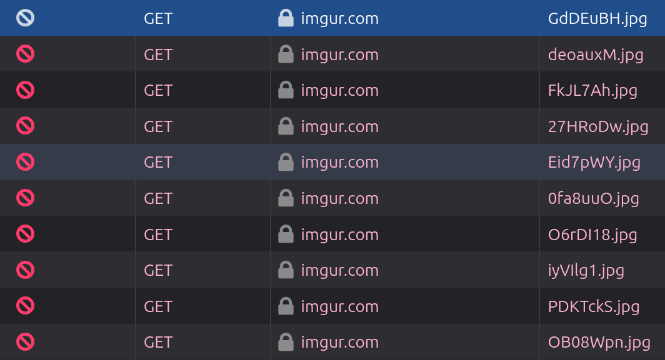Image resolution: width=665 pixels, height=360 pixels.
Task: Click GET method in 0fa8uuO.jpg row
Action: [158, 198]
